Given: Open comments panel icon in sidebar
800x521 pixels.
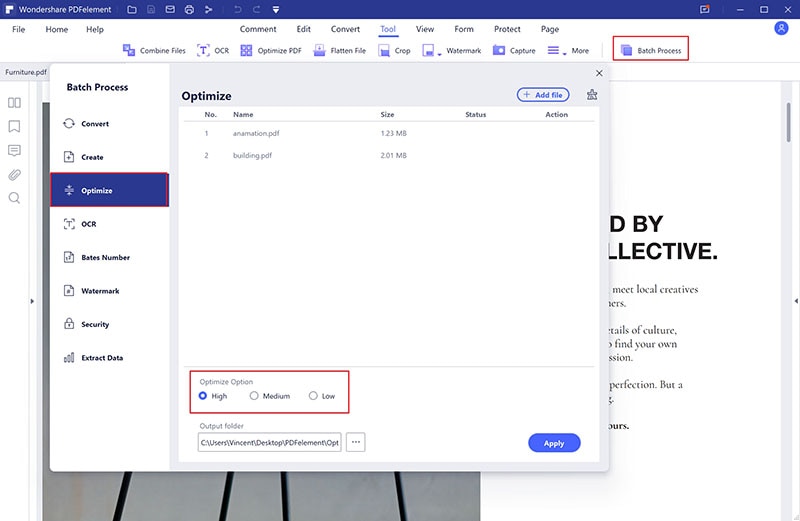Looking at the screenshot, I should (x=14, y=151).
